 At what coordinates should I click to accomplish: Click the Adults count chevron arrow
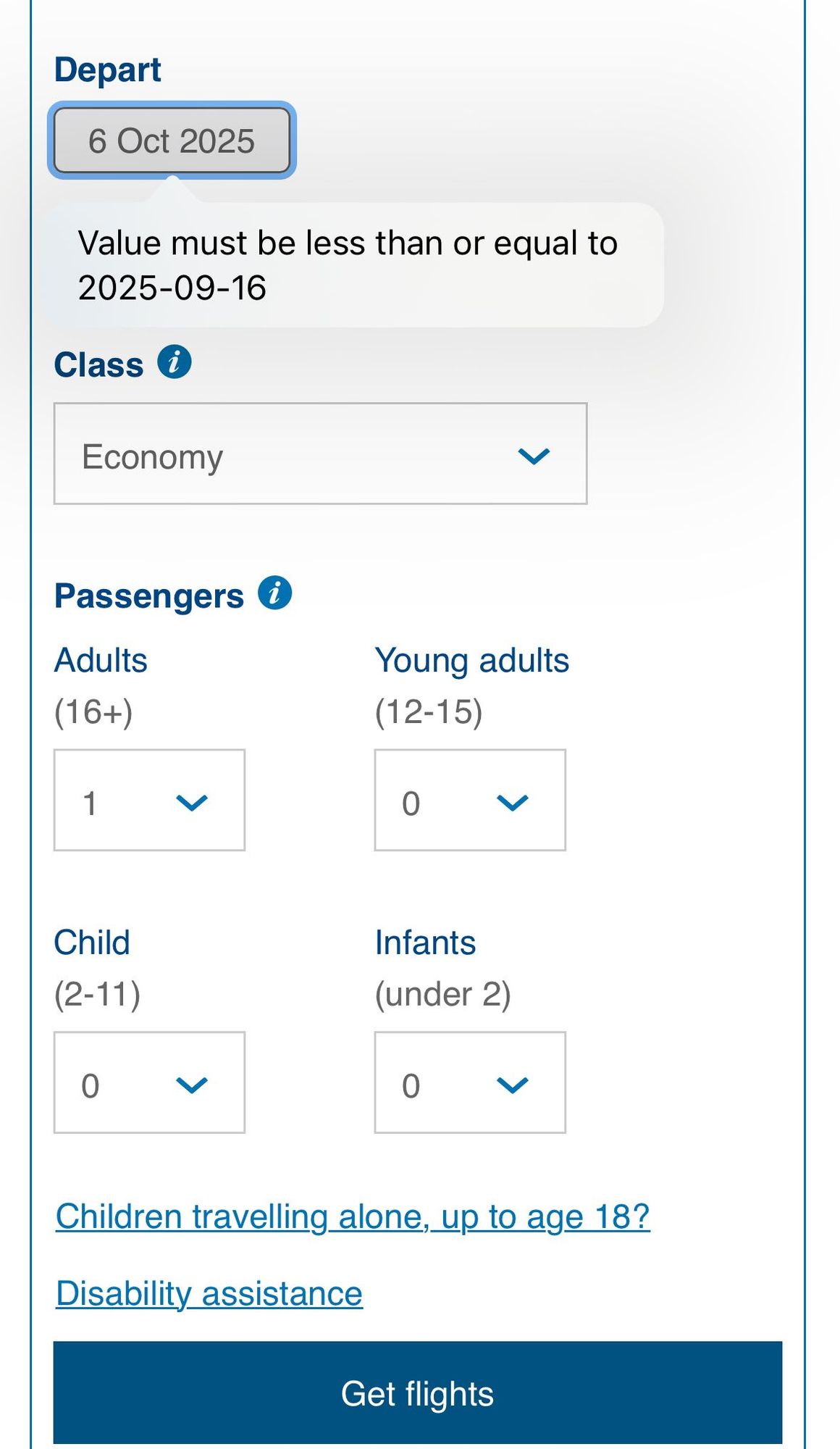192,802
